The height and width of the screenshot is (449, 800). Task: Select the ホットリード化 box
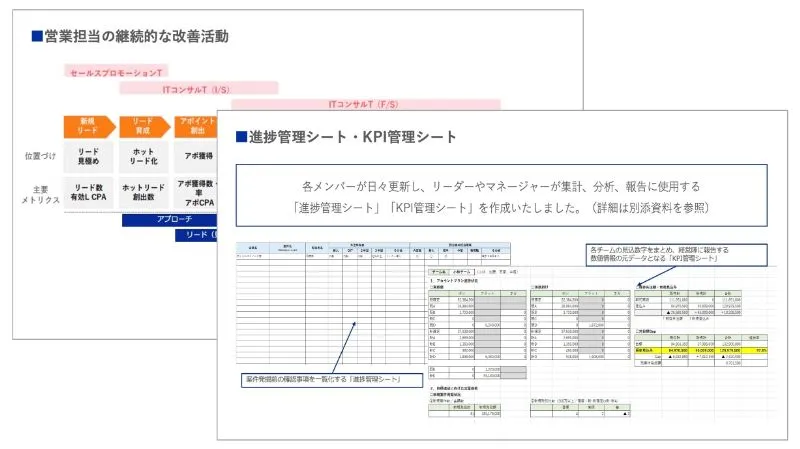[143, 157]
